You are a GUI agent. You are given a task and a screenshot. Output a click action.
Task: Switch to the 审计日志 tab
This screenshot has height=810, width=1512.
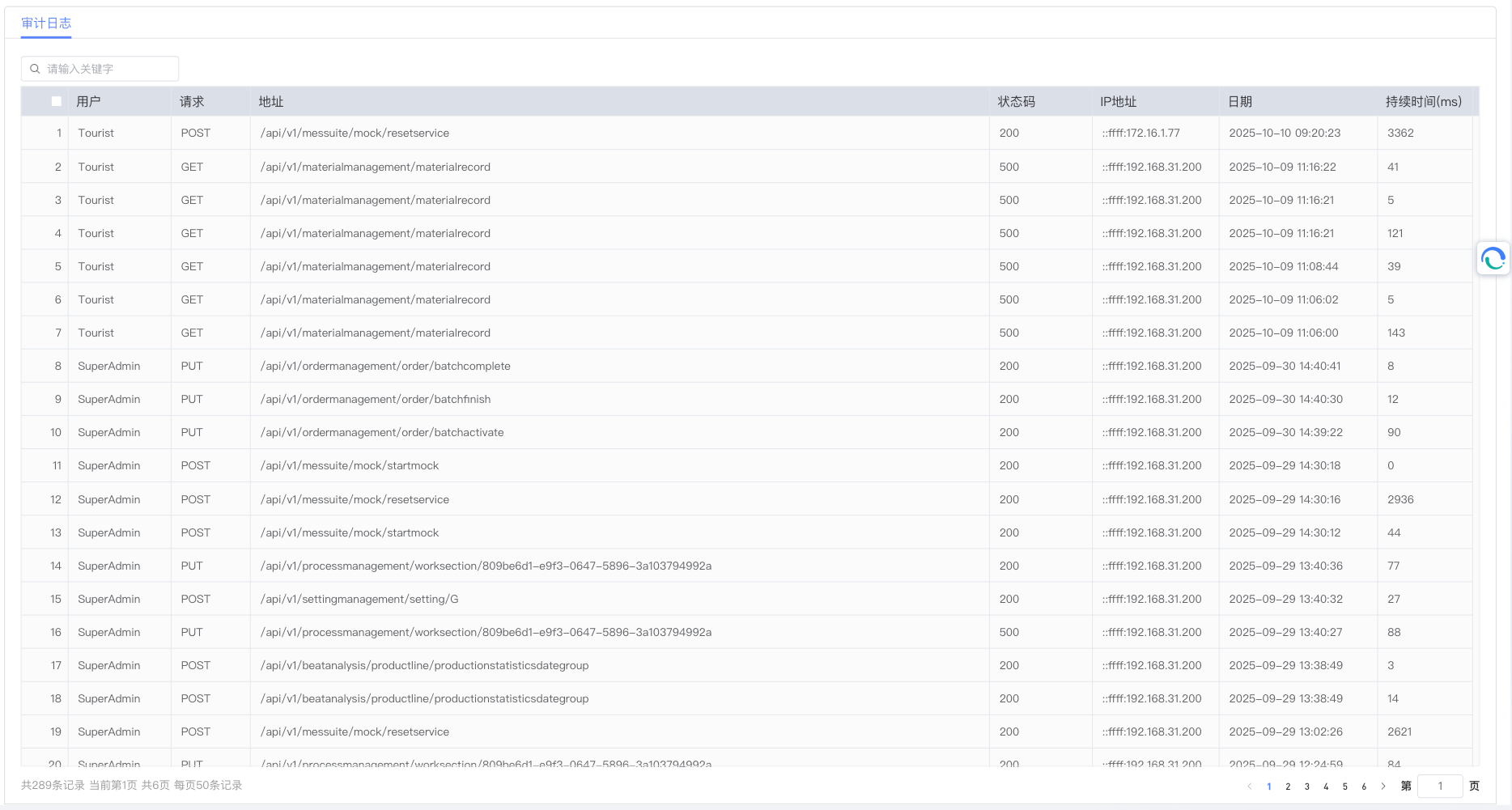tap(46, 23)
